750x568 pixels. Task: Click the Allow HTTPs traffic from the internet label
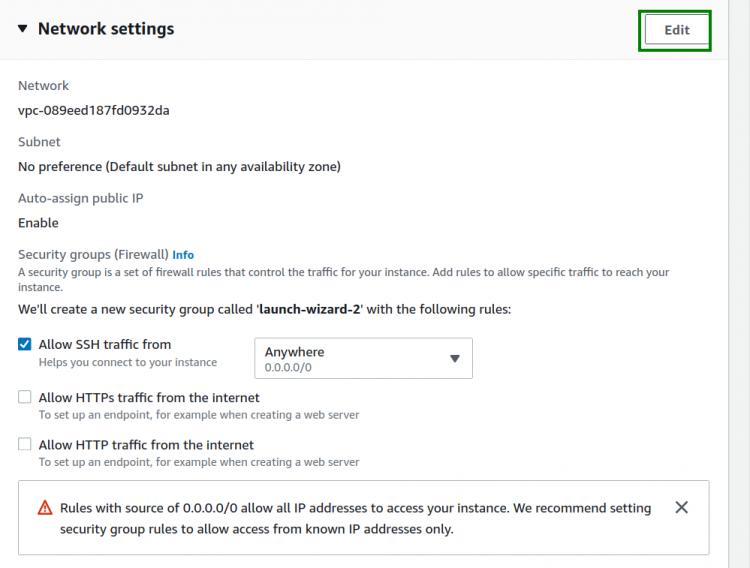coord(149,397)
